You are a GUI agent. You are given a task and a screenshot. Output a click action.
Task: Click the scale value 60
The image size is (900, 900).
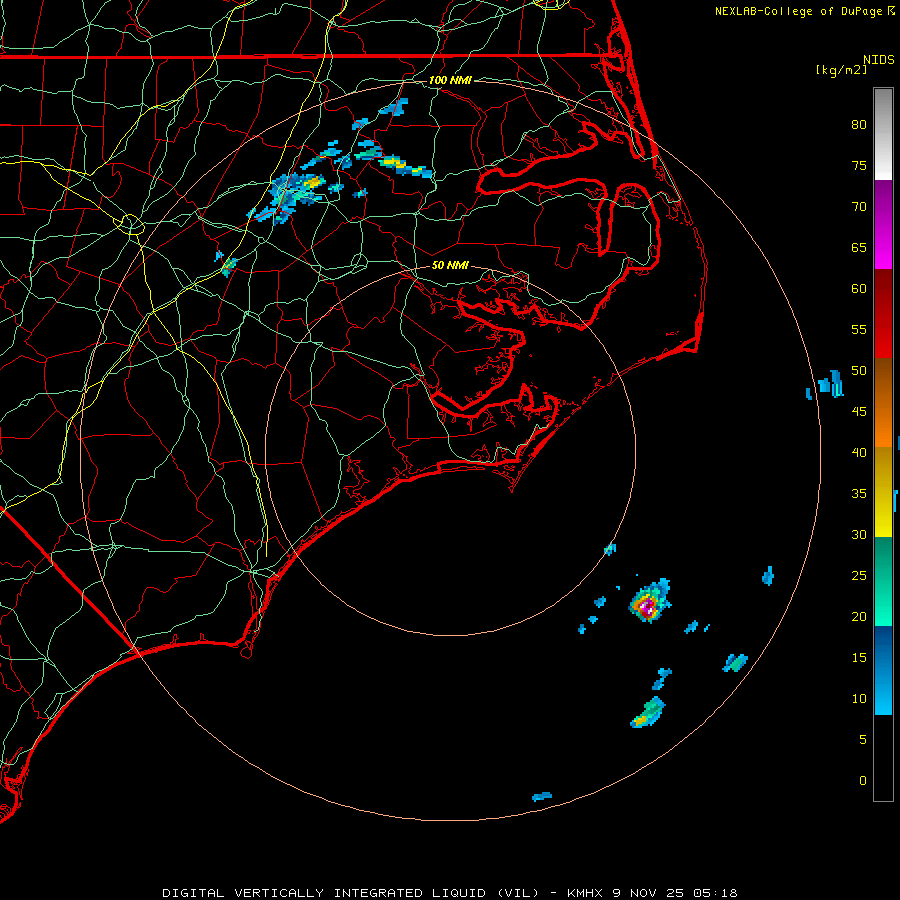click(859, 289)
